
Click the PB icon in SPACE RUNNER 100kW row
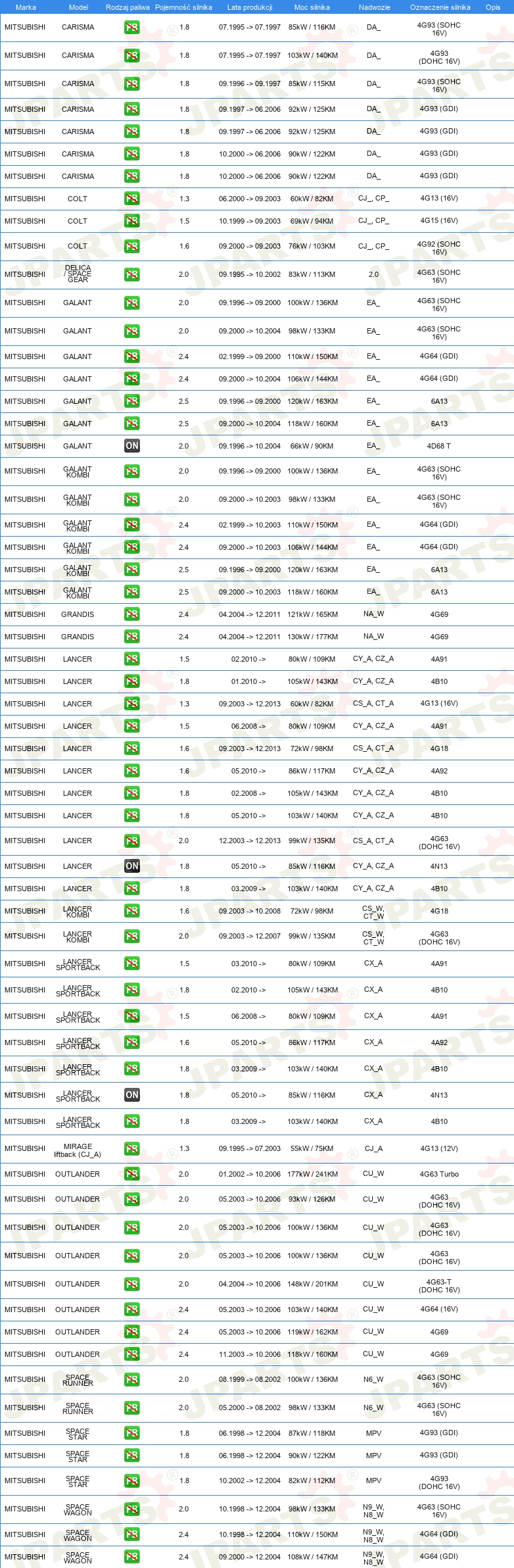[x=131, y=1379]
